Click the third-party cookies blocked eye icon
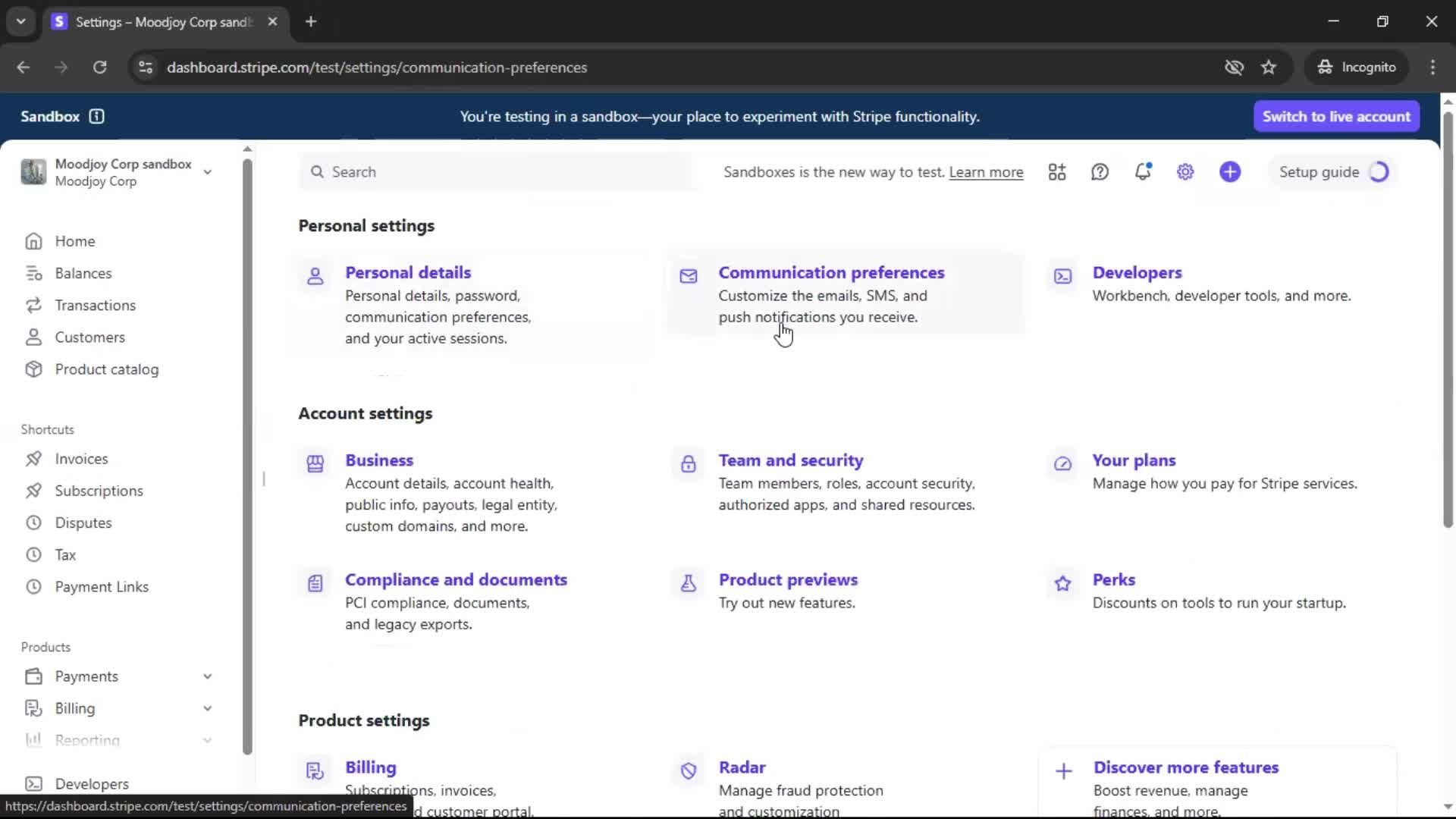The height and width of the screenshot is (819, 1456). pos(1234,67)
